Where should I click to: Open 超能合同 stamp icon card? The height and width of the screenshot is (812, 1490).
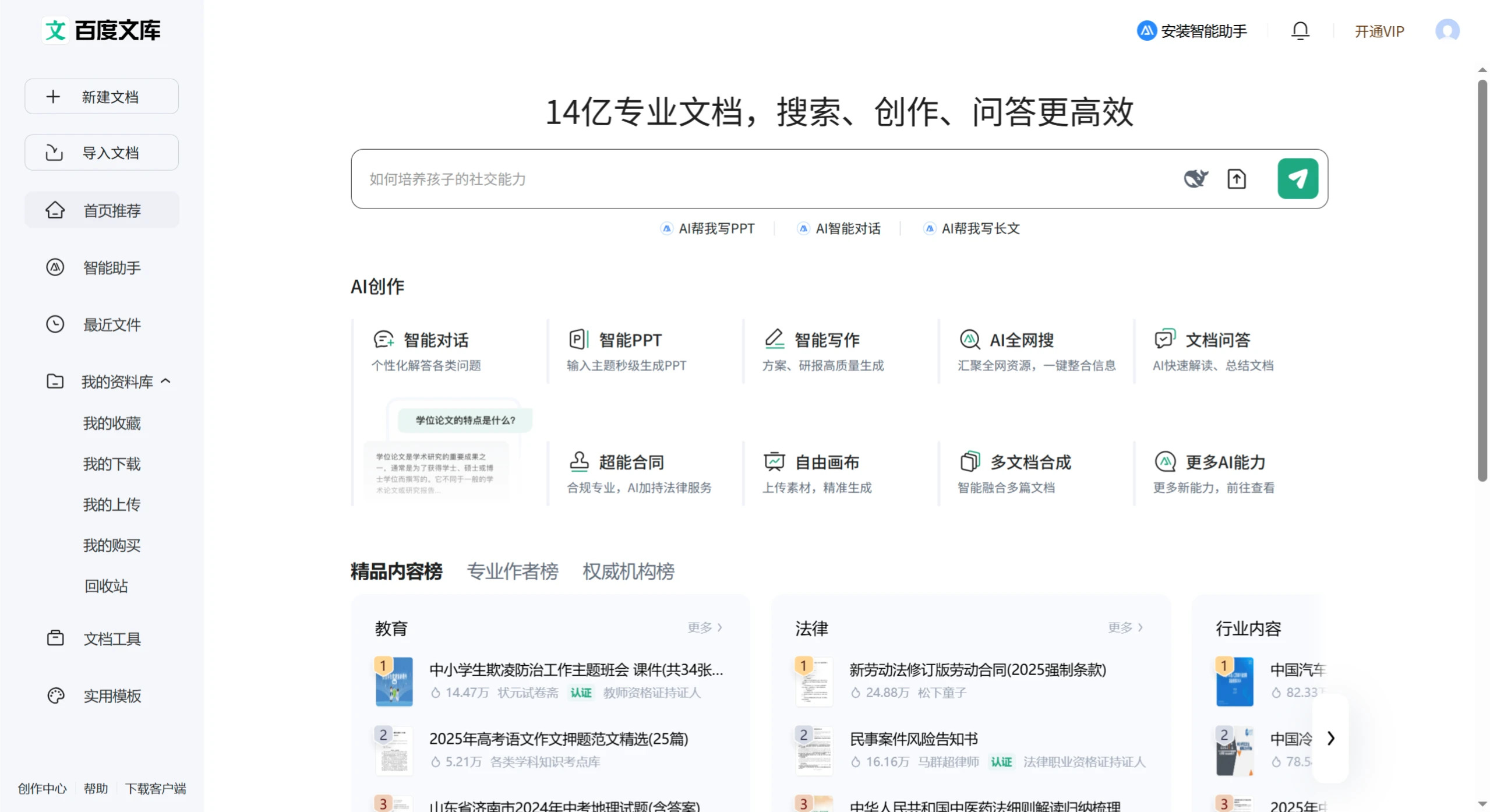578,462
